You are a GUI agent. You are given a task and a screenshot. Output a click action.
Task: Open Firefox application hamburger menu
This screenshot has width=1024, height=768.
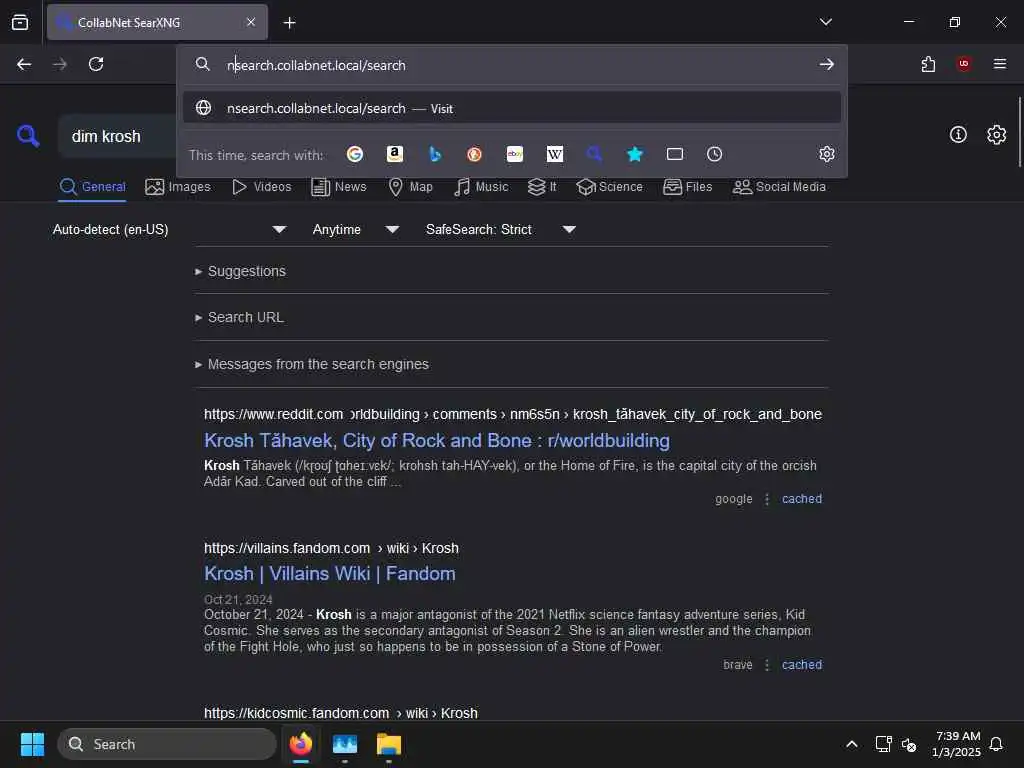coord(1000,64)
